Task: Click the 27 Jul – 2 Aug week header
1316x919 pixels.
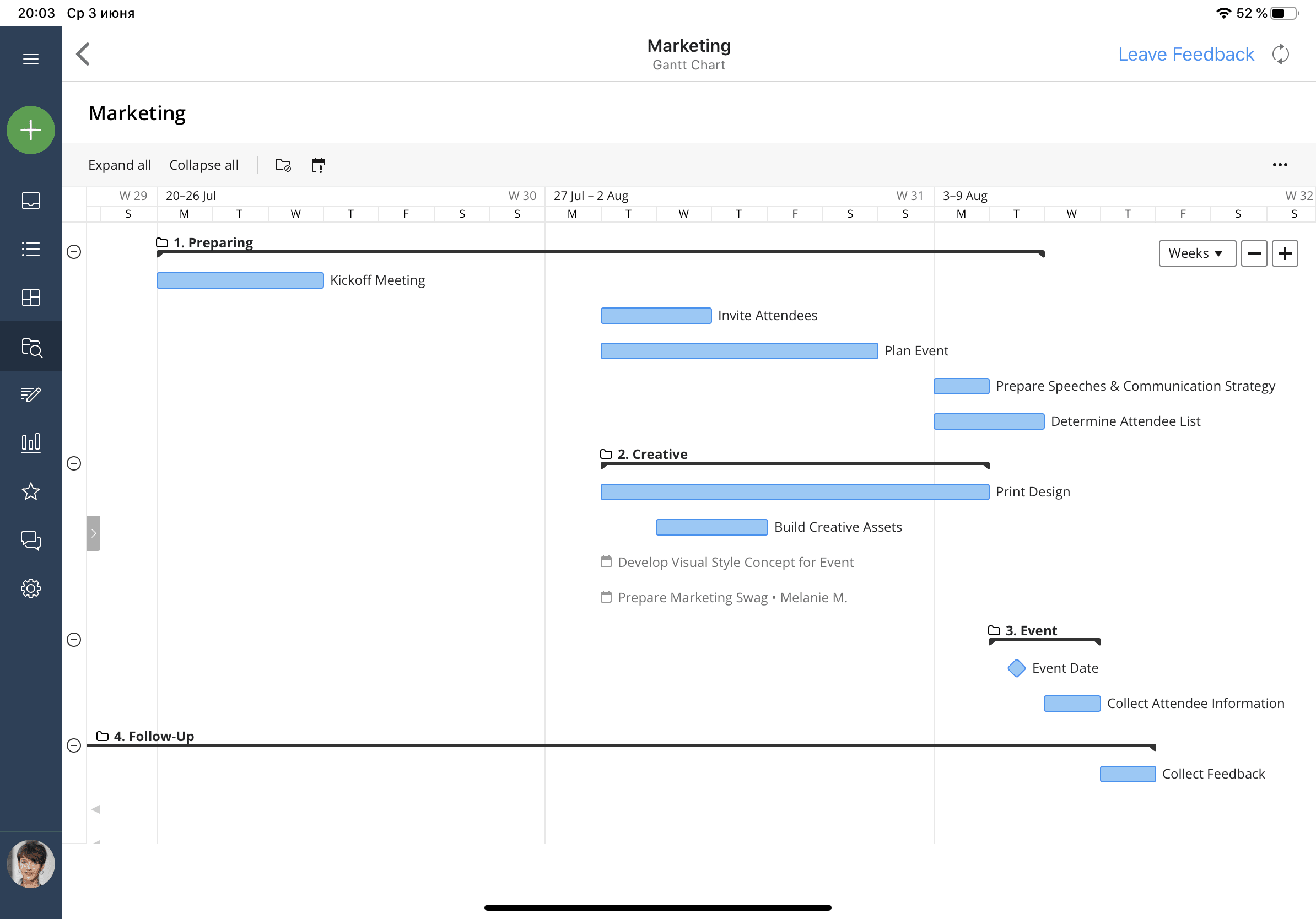Action: point(591,196)
